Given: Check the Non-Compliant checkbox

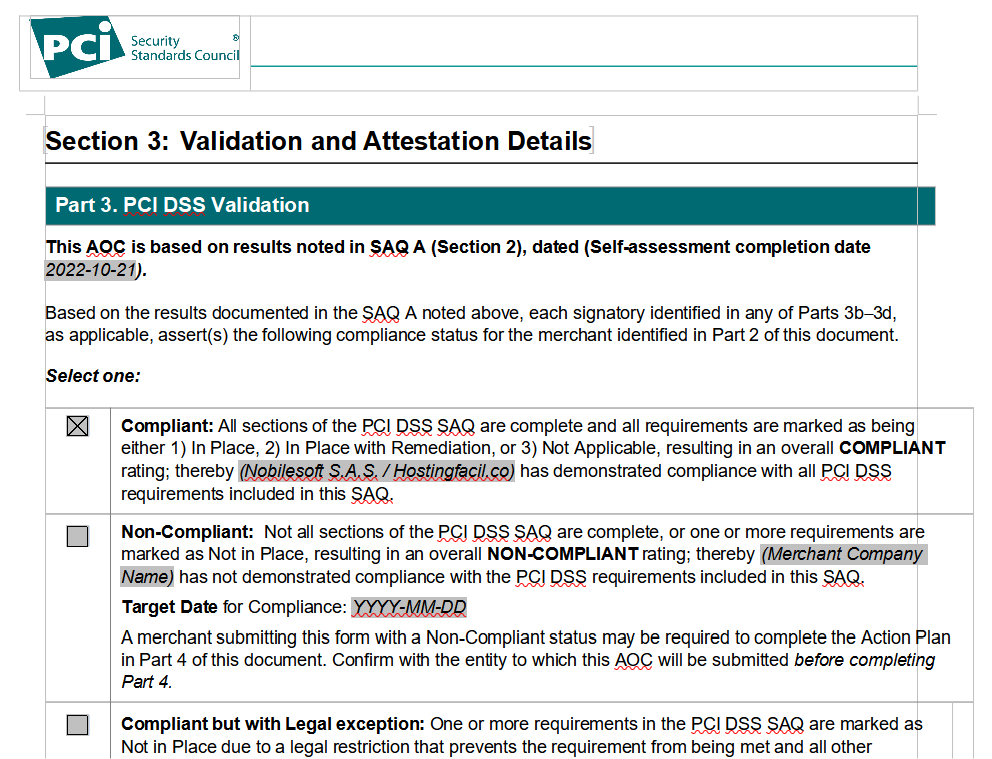Looking at the screenshot, I should [77, 536].
